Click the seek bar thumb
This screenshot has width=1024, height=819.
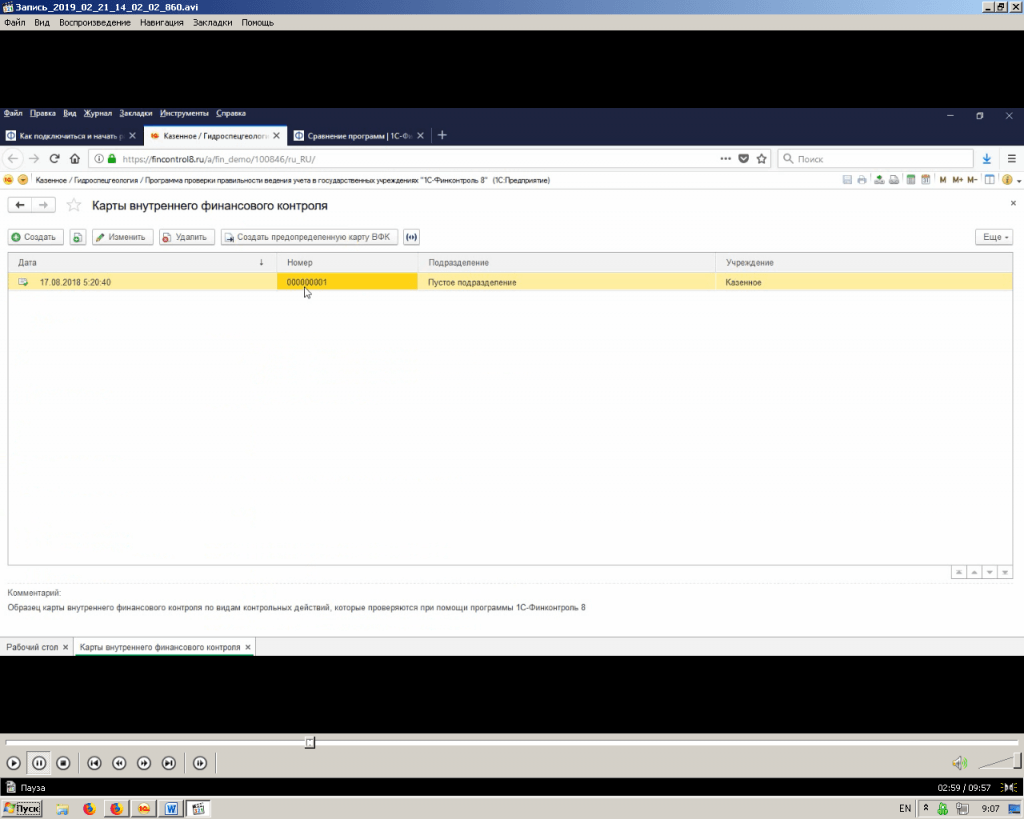pyautogui.click(x=310, y=742)
